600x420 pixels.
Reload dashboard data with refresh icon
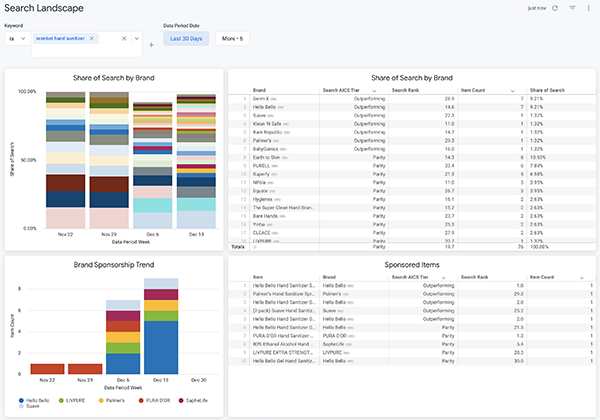(555, 8)
